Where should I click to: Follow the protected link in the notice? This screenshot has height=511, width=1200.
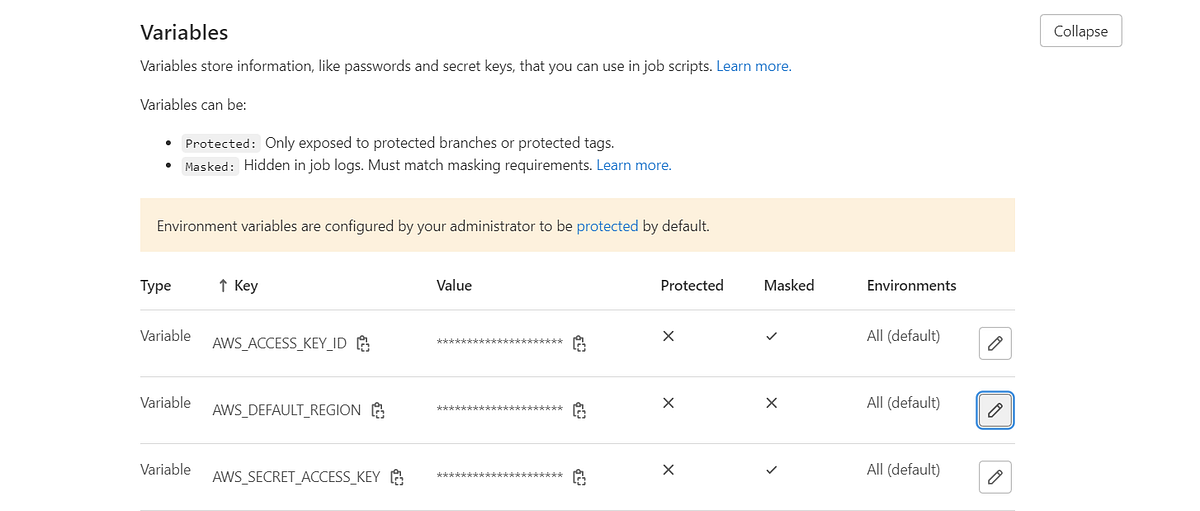(x=607, y=226)
